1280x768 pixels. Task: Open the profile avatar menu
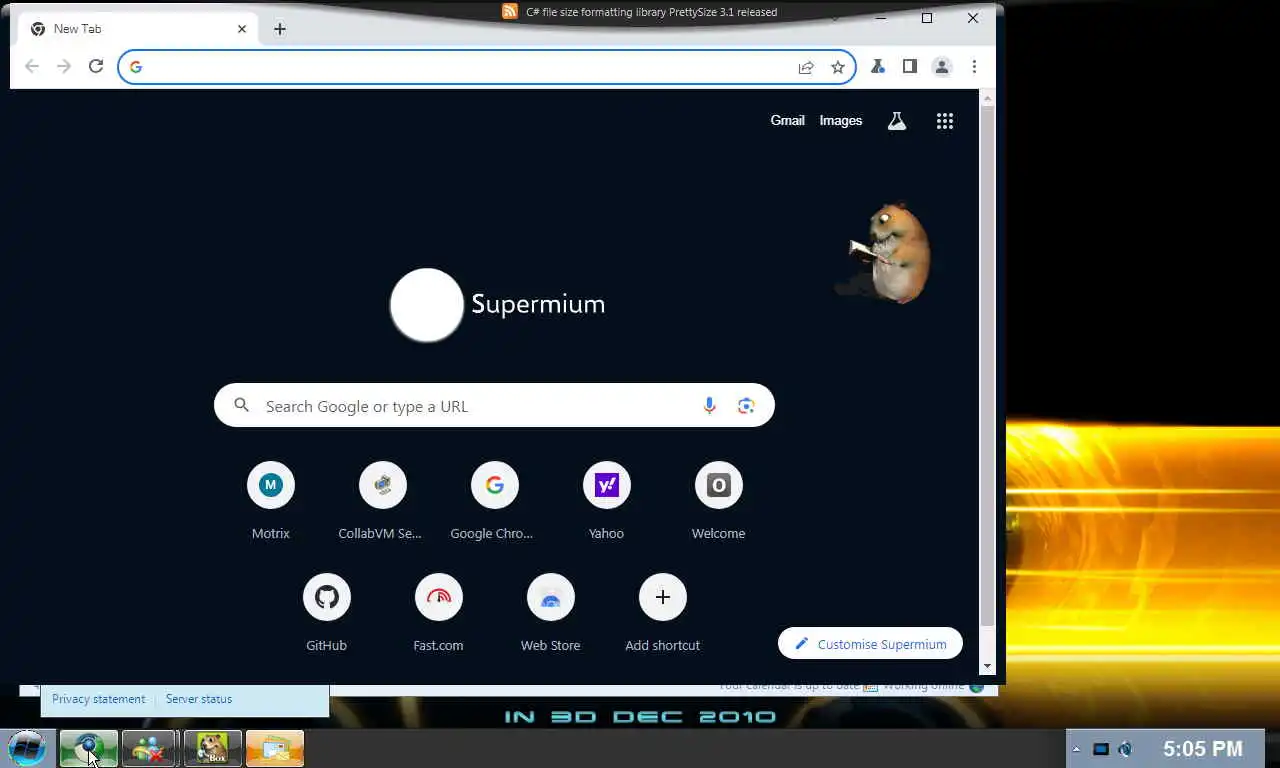942,67
